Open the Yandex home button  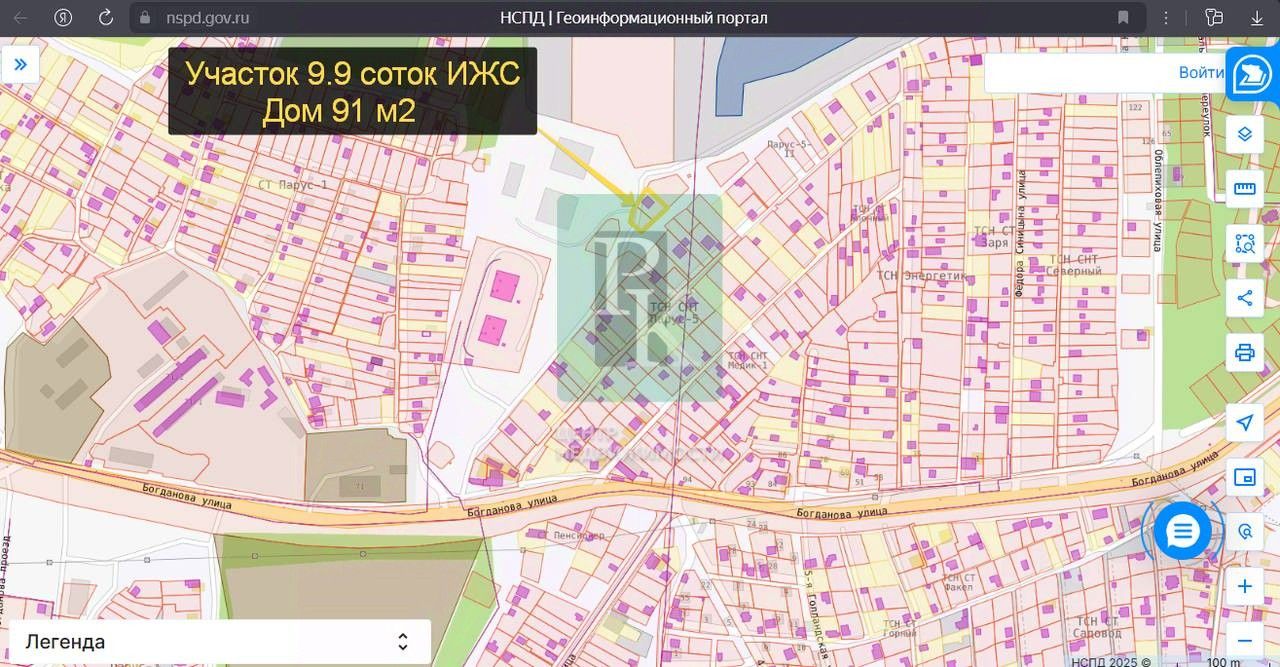pos(63,18)
